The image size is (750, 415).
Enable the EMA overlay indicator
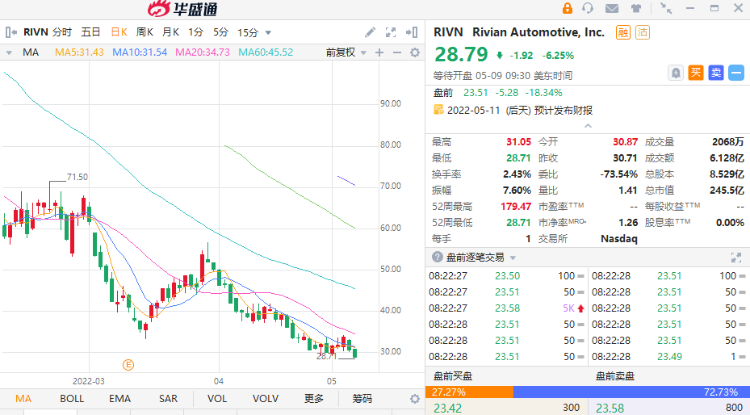(x=120, y=399)
